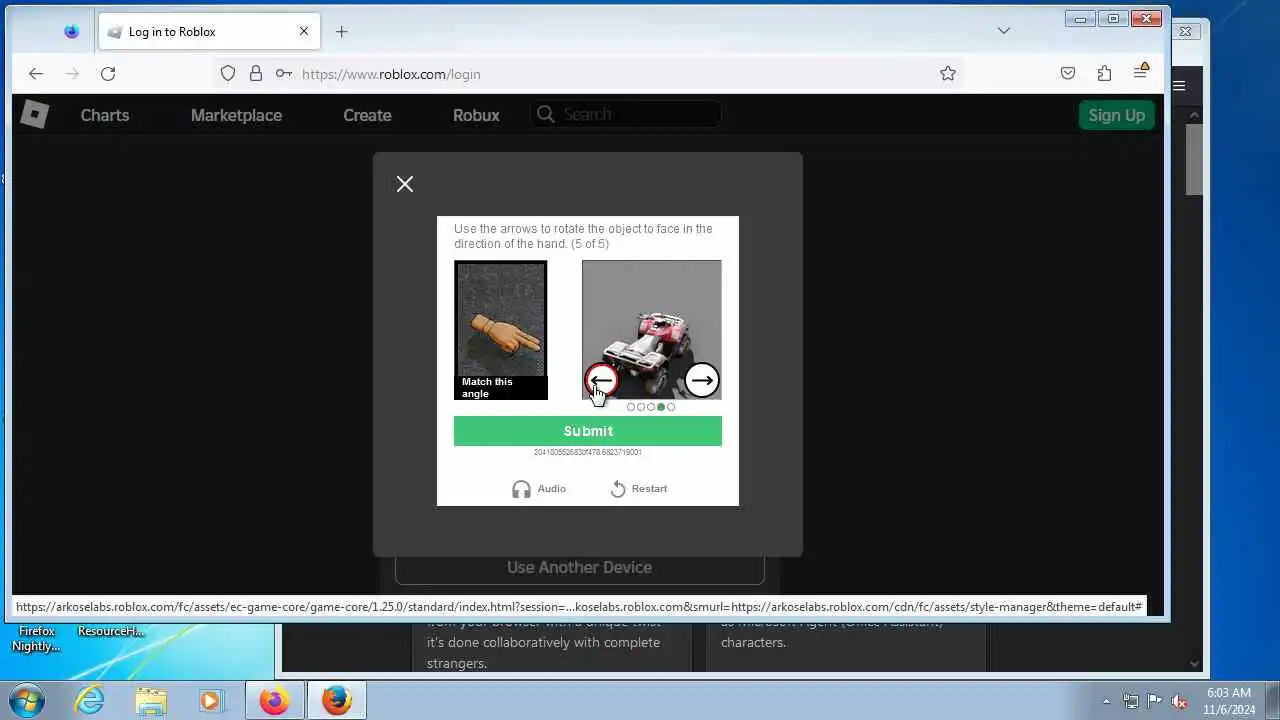Close the background window behind Firefox
This screenshot has height=720, width=1280.
tap(1186, 31)
